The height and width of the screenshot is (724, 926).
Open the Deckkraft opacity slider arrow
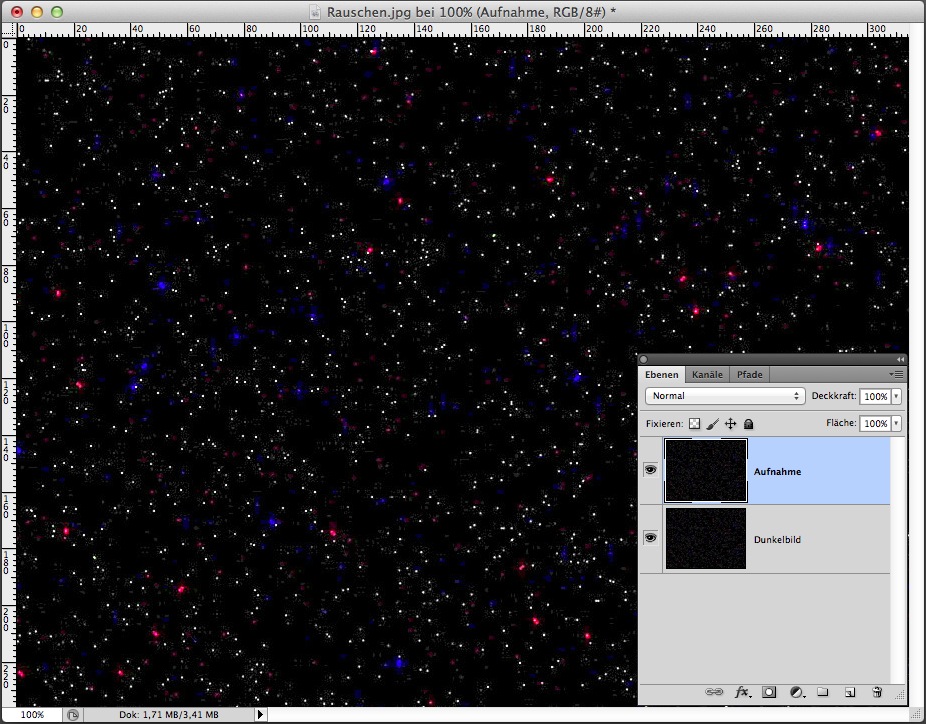tap(896, 397)
